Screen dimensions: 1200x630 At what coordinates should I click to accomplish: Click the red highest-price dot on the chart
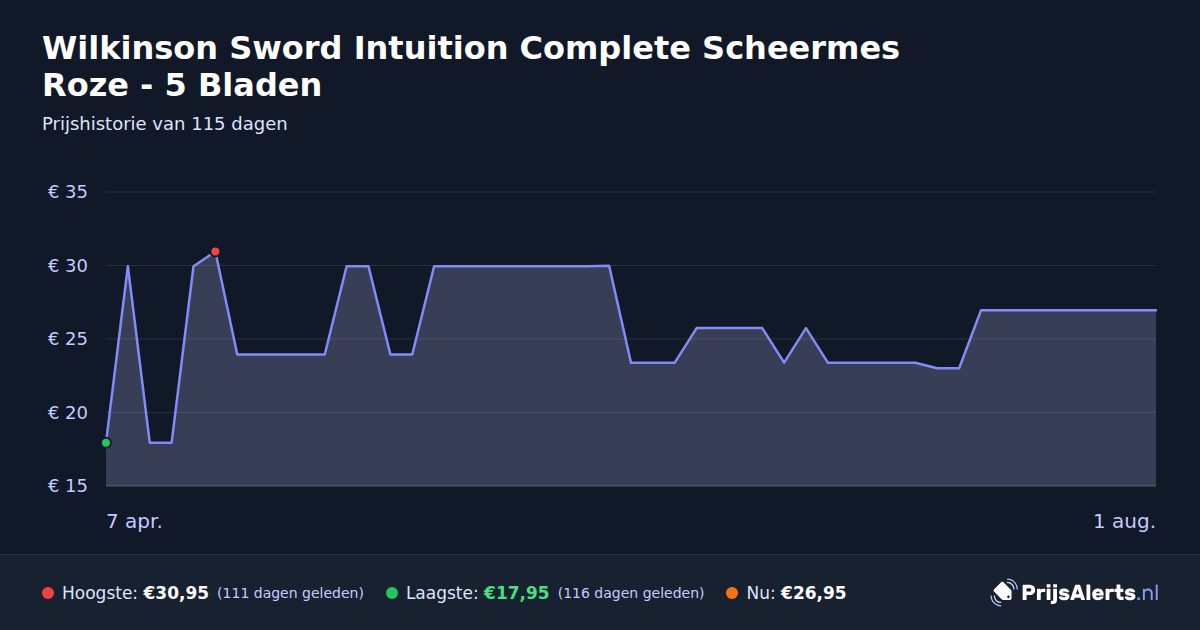[215, 252]
